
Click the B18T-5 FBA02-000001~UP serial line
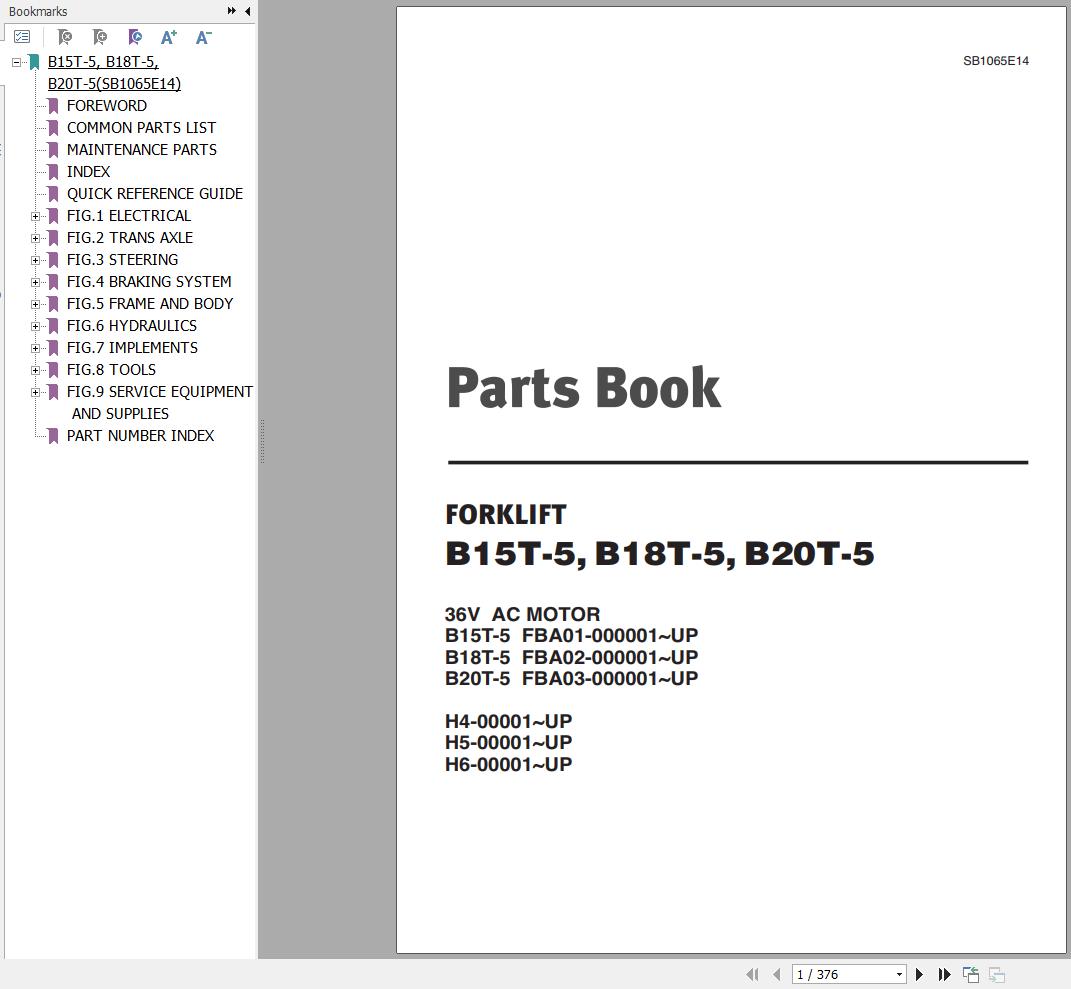(571, 657)
